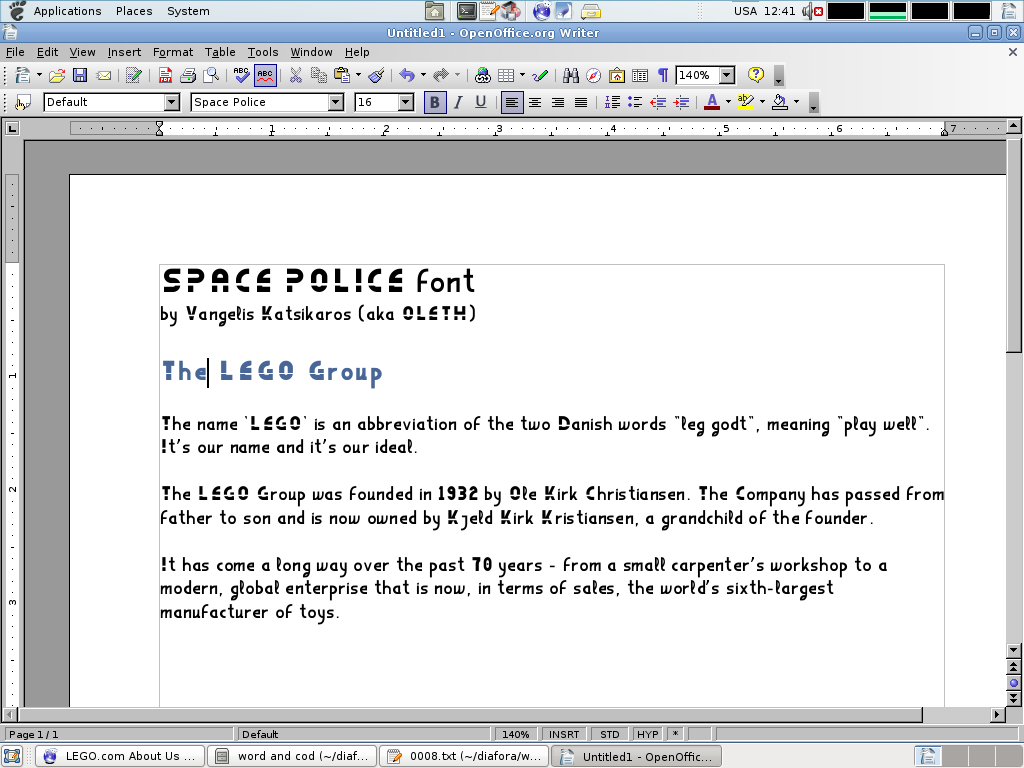Apply the paragraph background color
This screenshot has height=768, width=1024.
pos(780,103)
